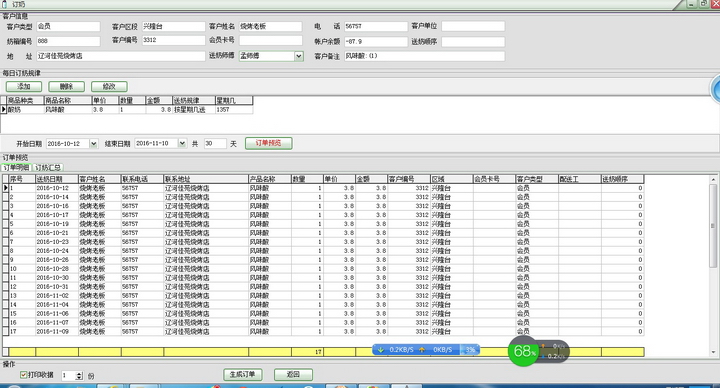Click the empty 会员卡号 input field

(x=270, y=40)
